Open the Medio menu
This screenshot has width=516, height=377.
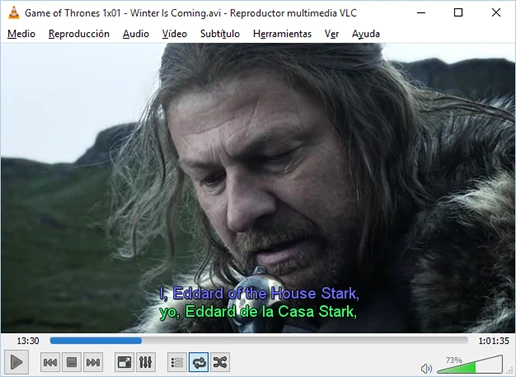tap(21, 34)
